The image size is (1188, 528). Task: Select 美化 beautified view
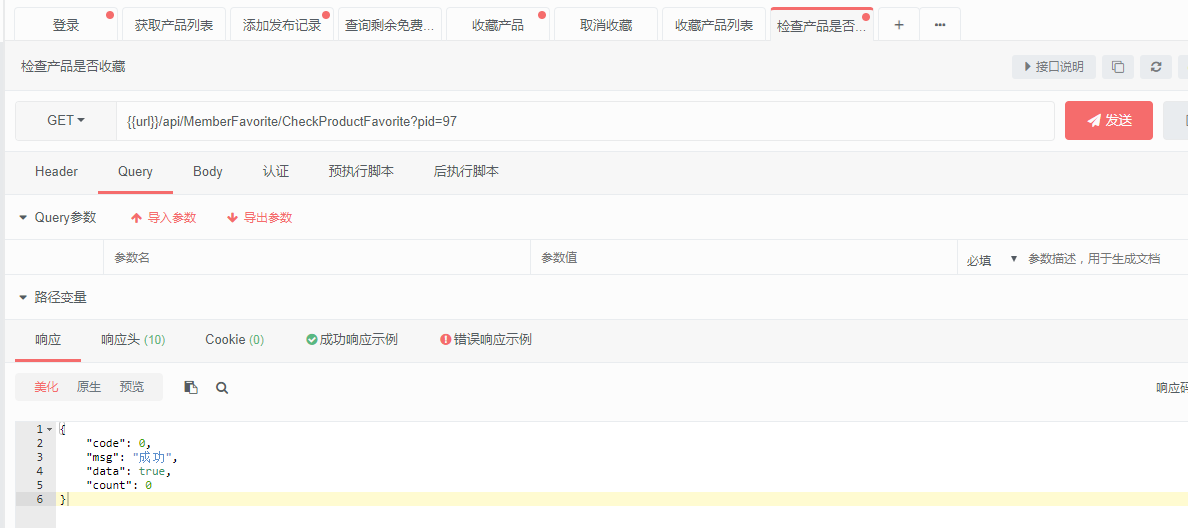[45, 387]
